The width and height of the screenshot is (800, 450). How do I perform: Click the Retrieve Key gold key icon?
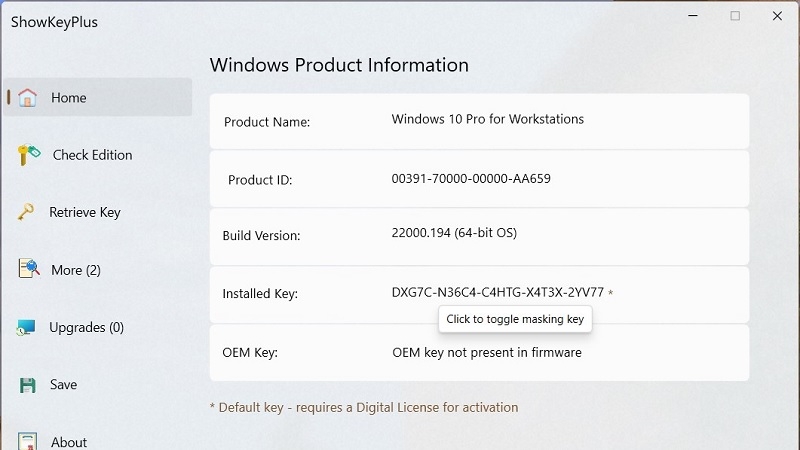pos(28,212)
